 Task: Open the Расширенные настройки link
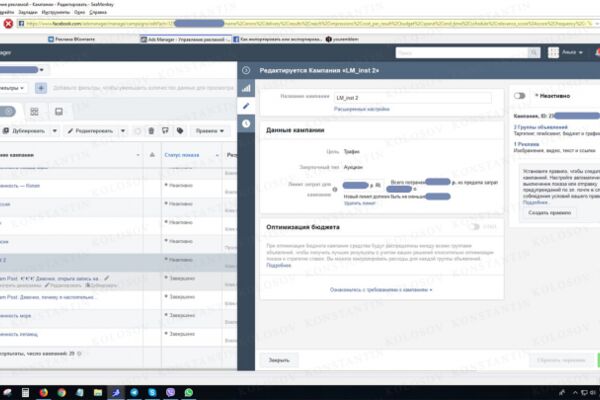pos(362,109)
